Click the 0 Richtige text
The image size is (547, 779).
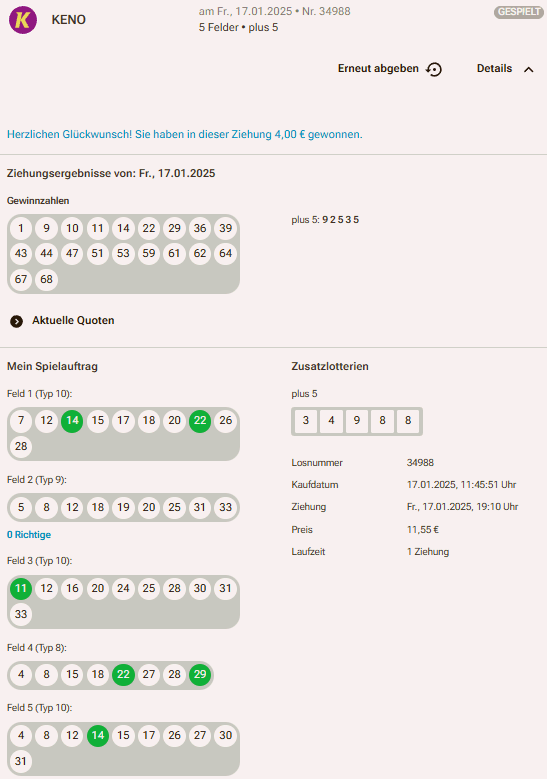29,535
